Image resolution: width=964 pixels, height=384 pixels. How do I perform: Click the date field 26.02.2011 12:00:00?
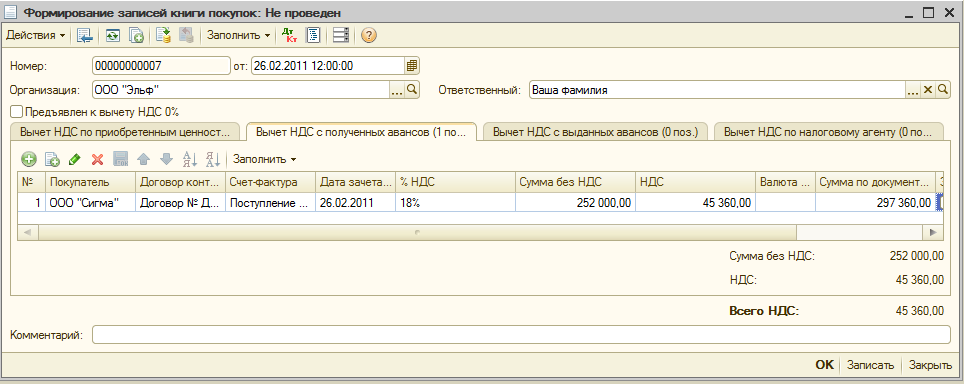[328, 65]
